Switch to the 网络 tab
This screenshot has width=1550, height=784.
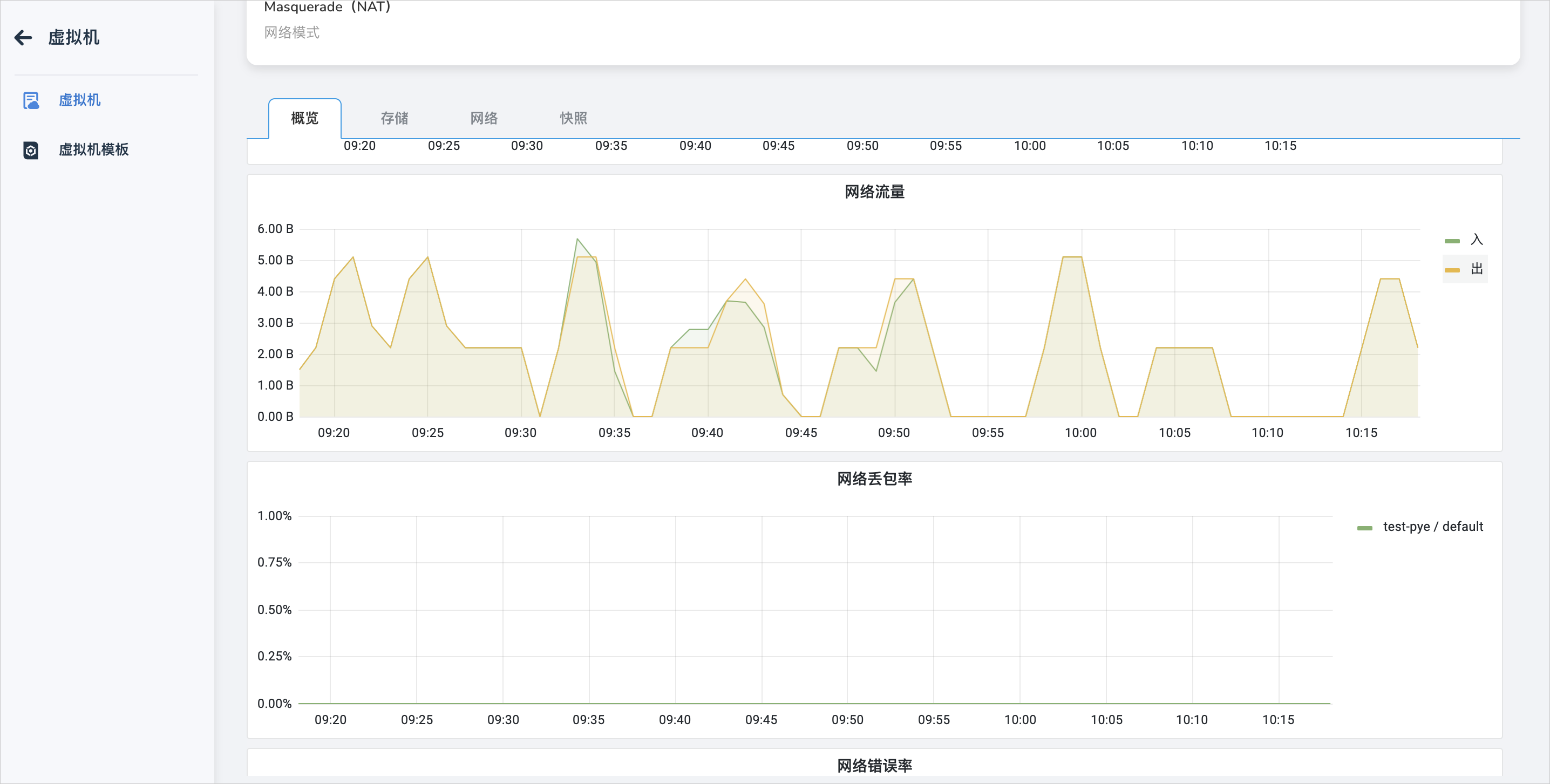coord(485,119)
